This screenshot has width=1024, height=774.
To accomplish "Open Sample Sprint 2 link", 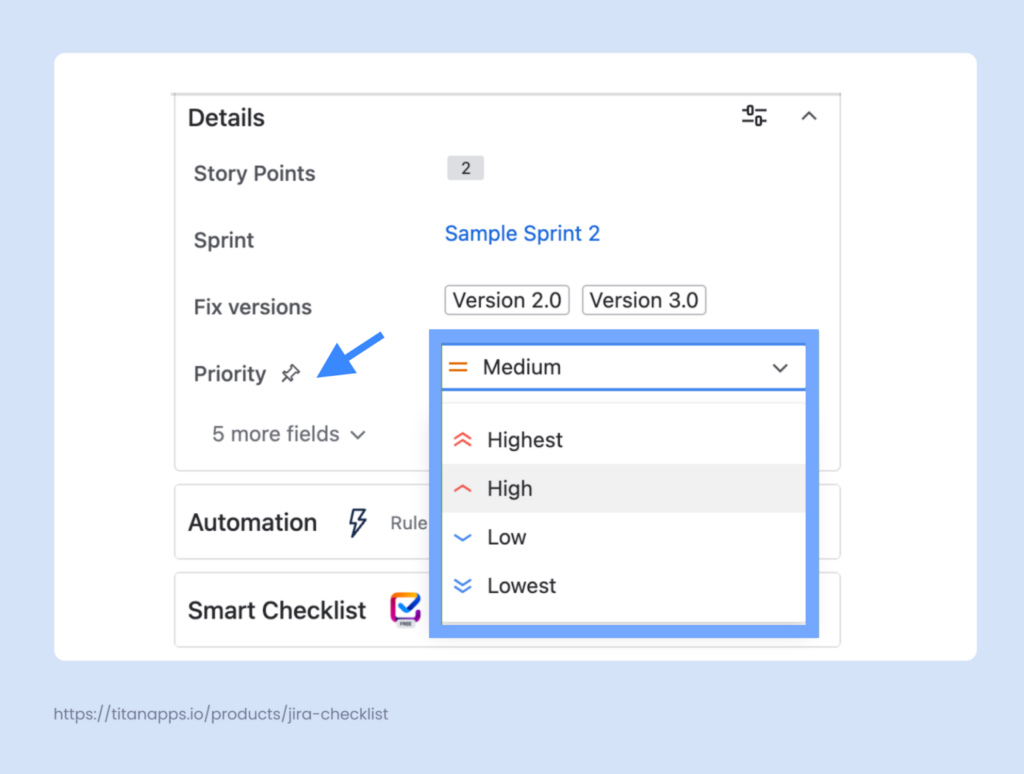I will click(x=522, y=233).
